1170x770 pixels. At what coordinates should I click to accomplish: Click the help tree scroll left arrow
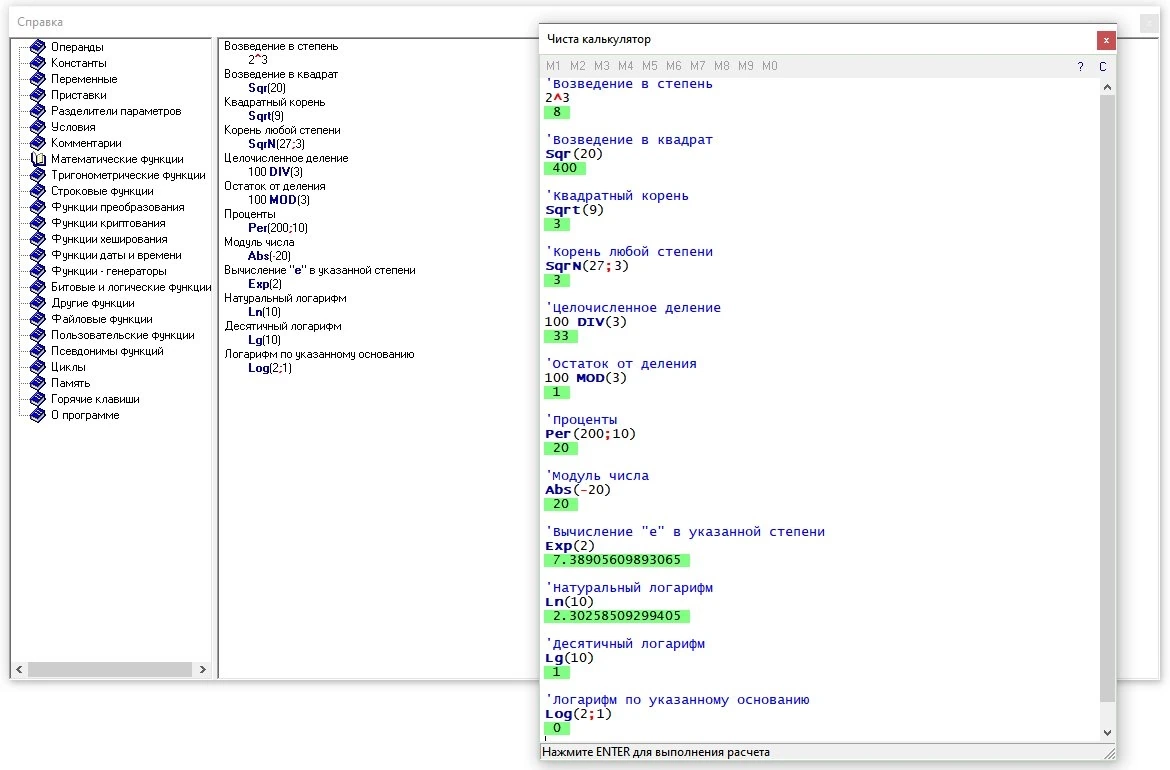[19, 669]
